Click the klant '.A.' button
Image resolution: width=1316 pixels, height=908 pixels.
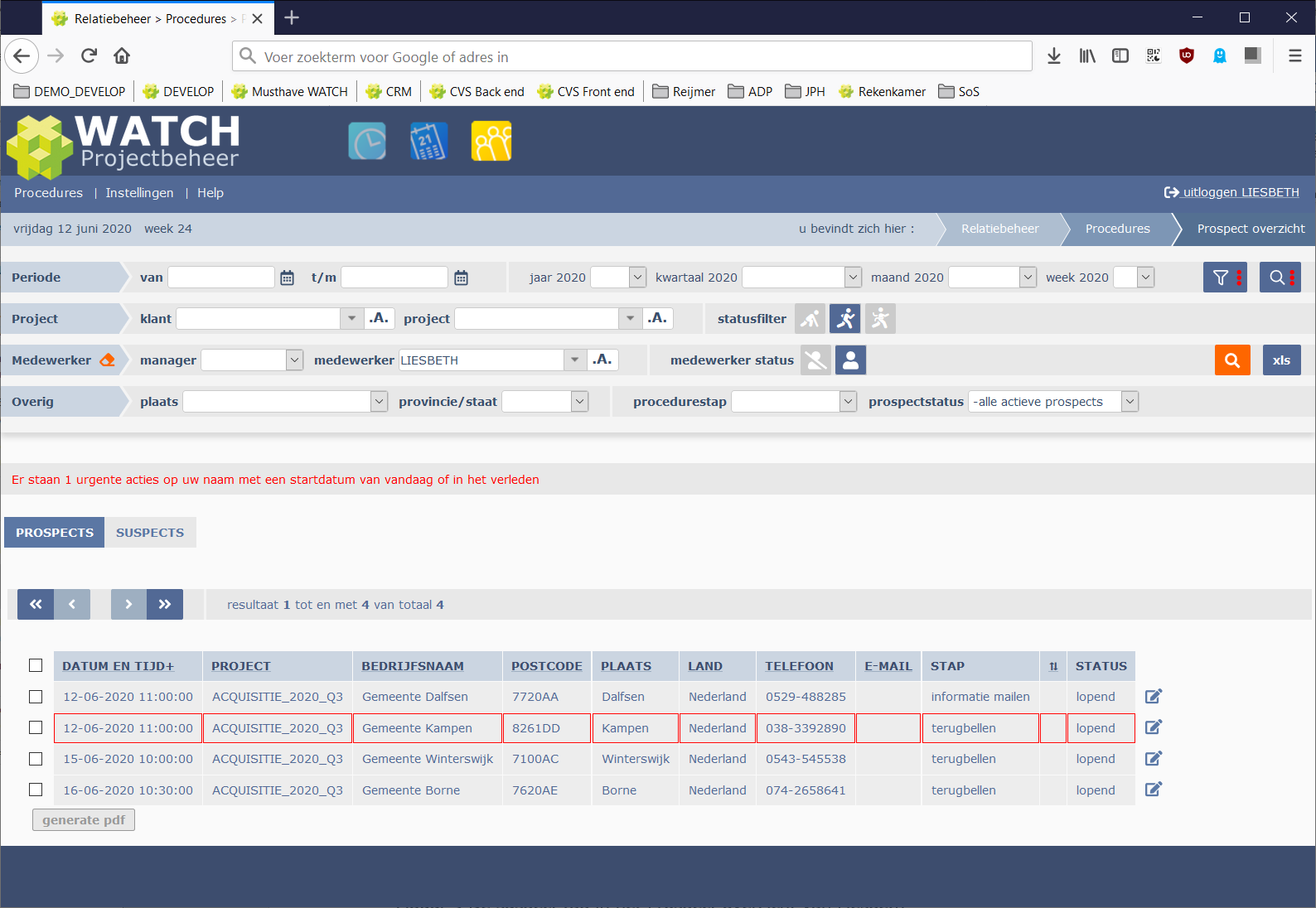point(379,318)
